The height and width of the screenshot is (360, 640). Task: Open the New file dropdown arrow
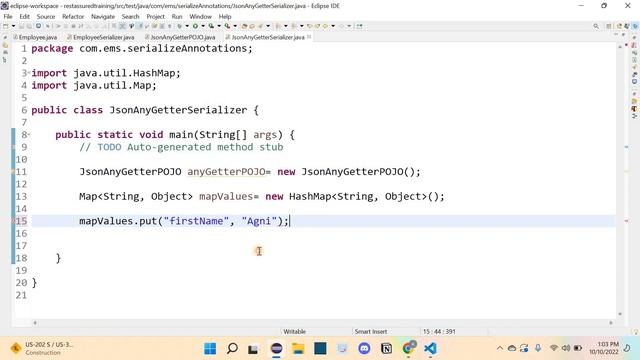(x=13, y=26)
